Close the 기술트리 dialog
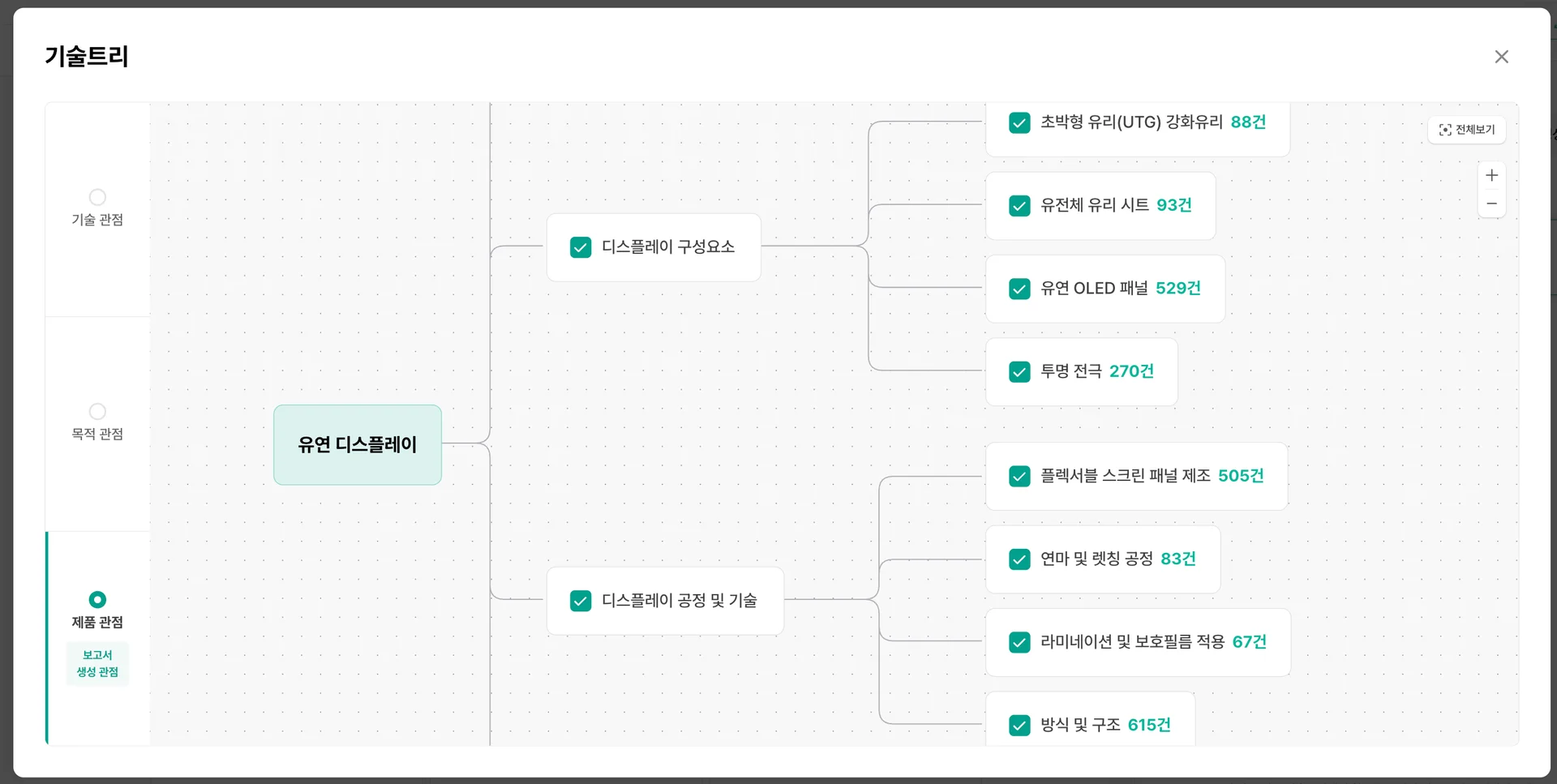The width and height of the screenshot is (1557, 784). [x=1501, y=57]
